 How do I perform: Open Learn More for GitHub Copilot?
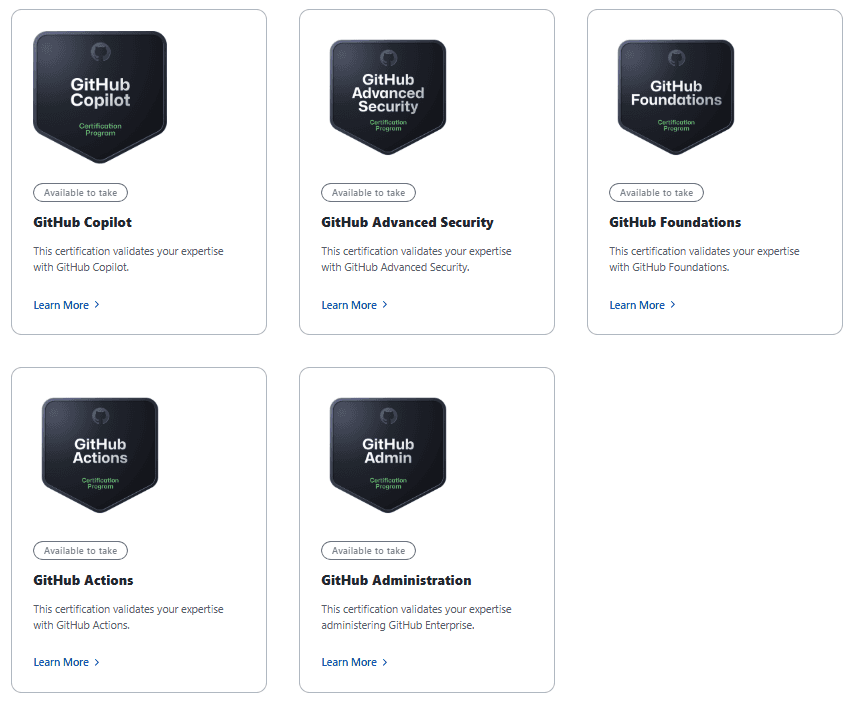click(x=61, y=305)
